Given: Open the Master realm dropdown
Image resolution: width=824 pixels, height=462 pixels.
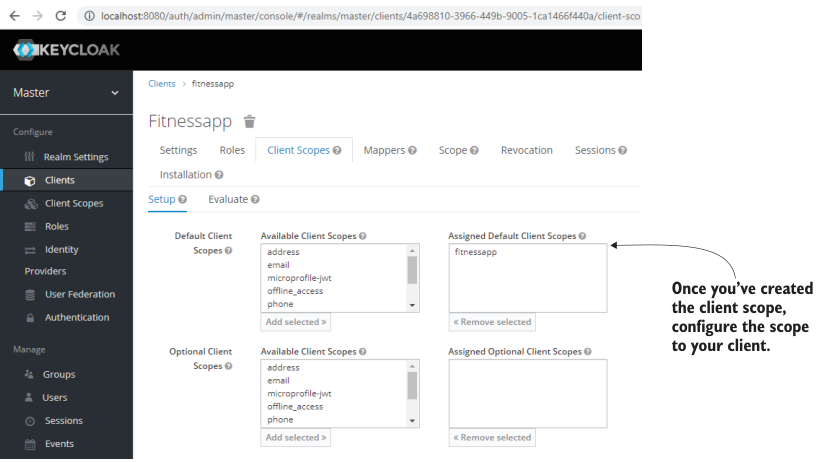Looking at the screenshot, I should (66, 93).
